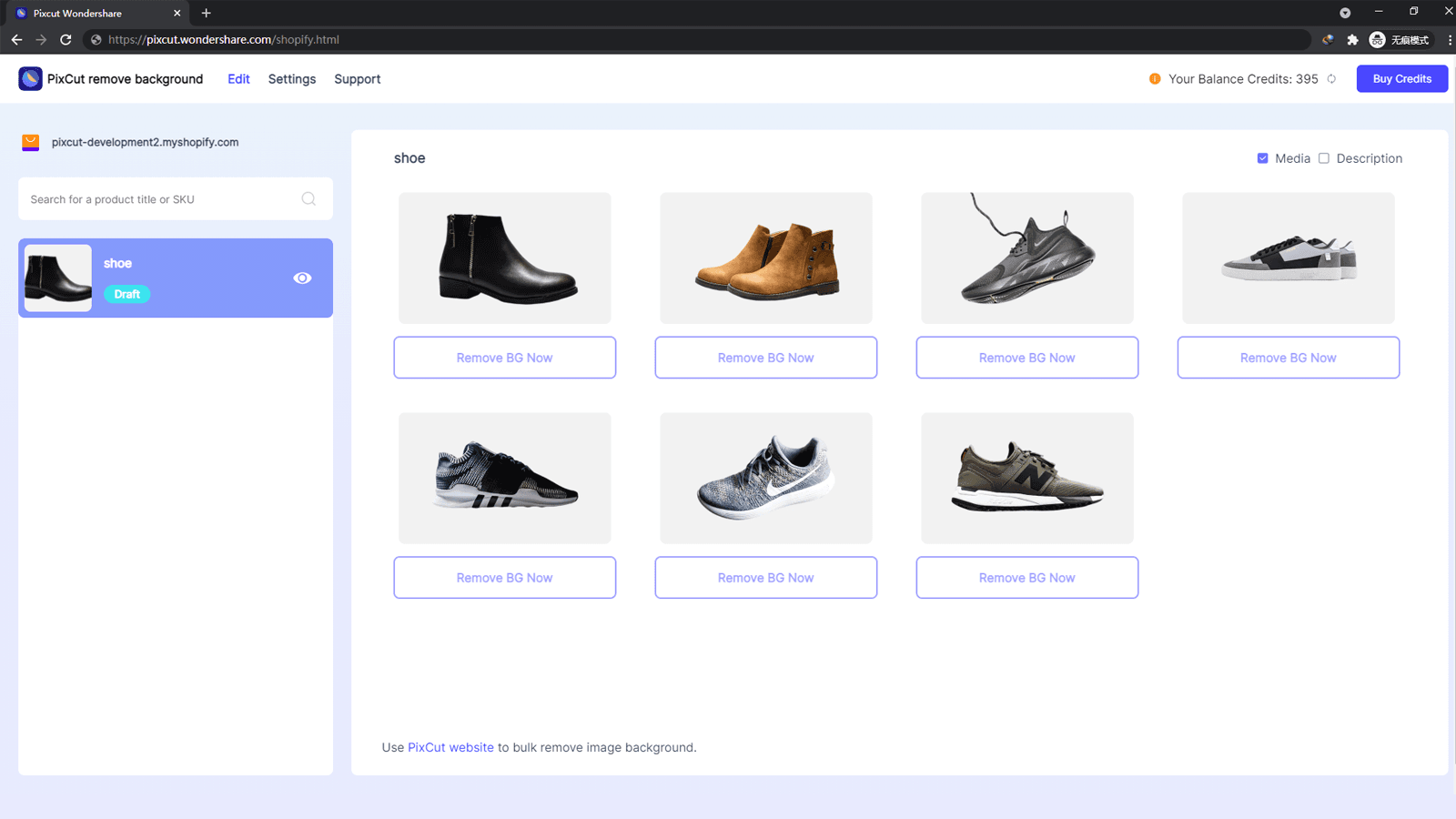Click the search magnifier icon
Screen dimensions: 1456x819
308,198
